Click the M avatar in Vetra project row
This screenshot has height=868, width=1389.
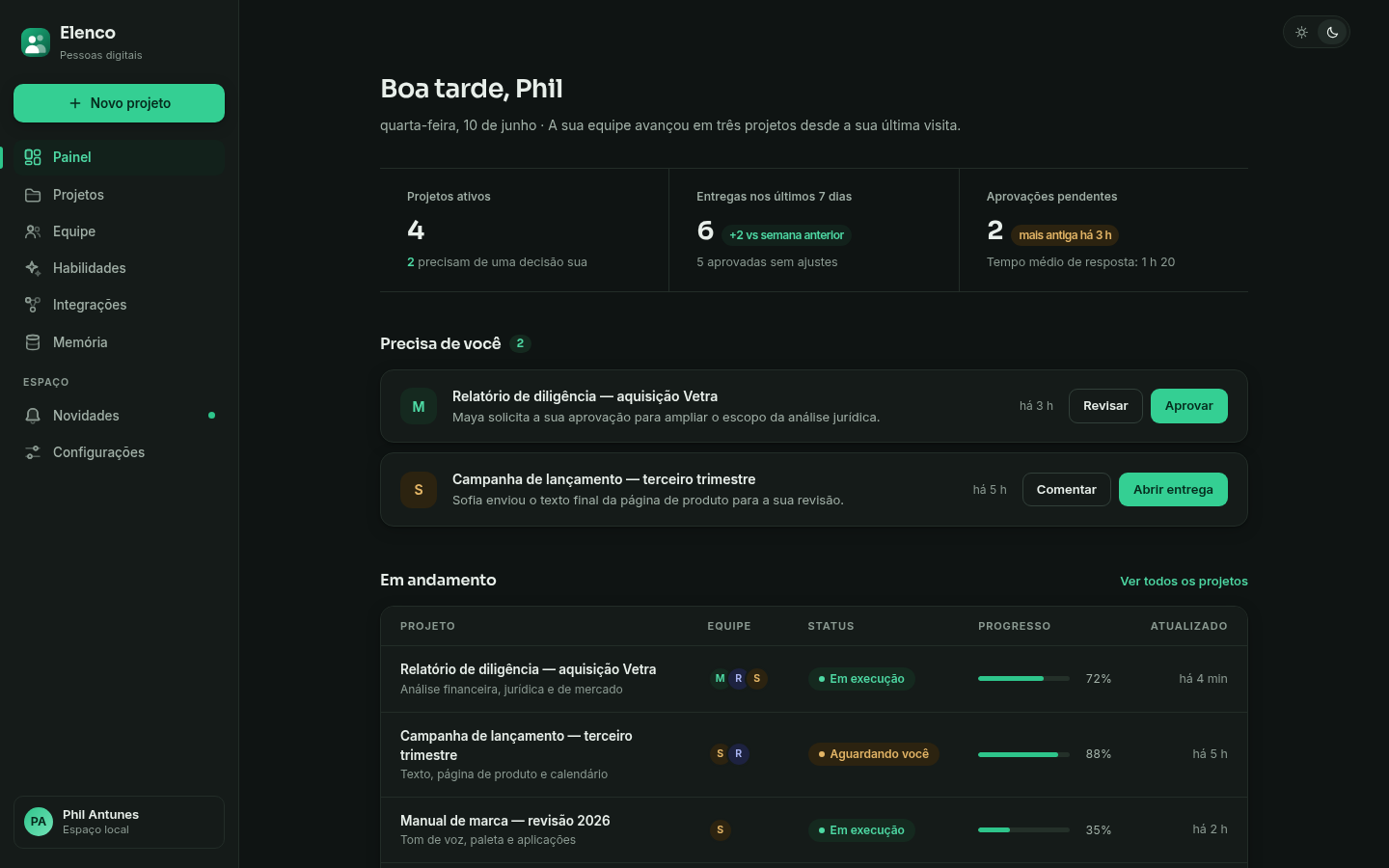[720, 679]
